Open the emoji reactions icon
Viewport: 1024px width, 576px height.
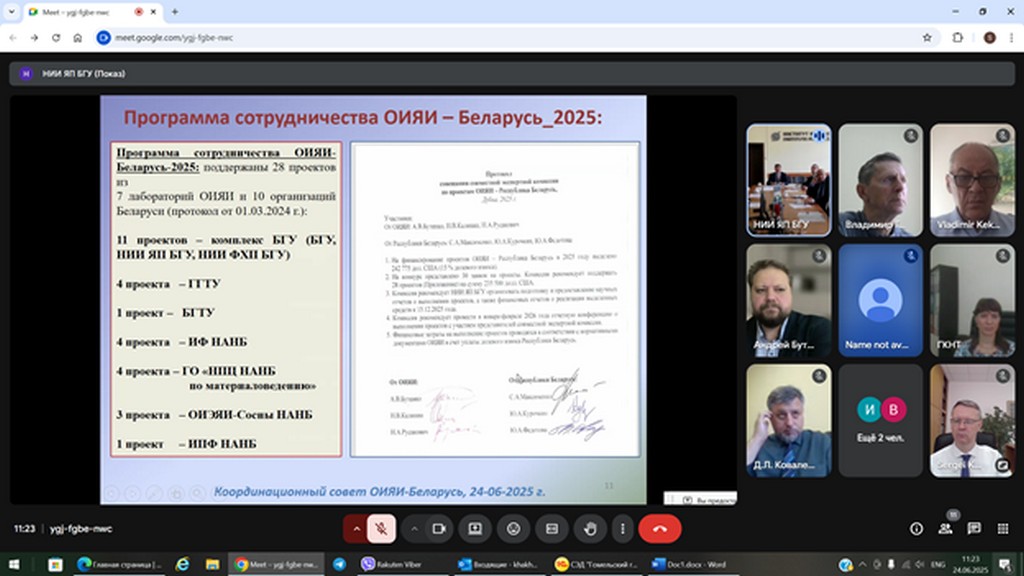pos(514,528)
